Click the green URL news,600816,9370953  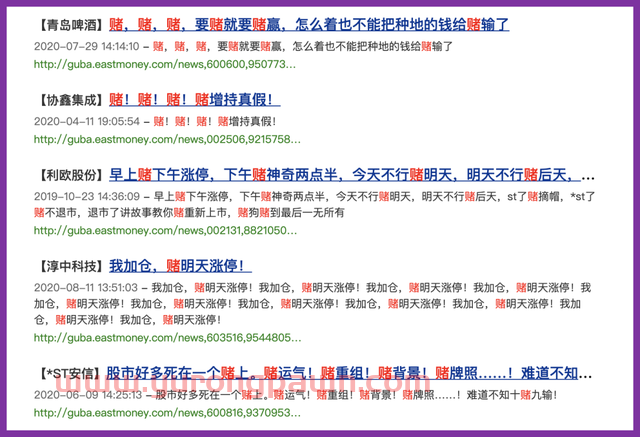(167, 413)
